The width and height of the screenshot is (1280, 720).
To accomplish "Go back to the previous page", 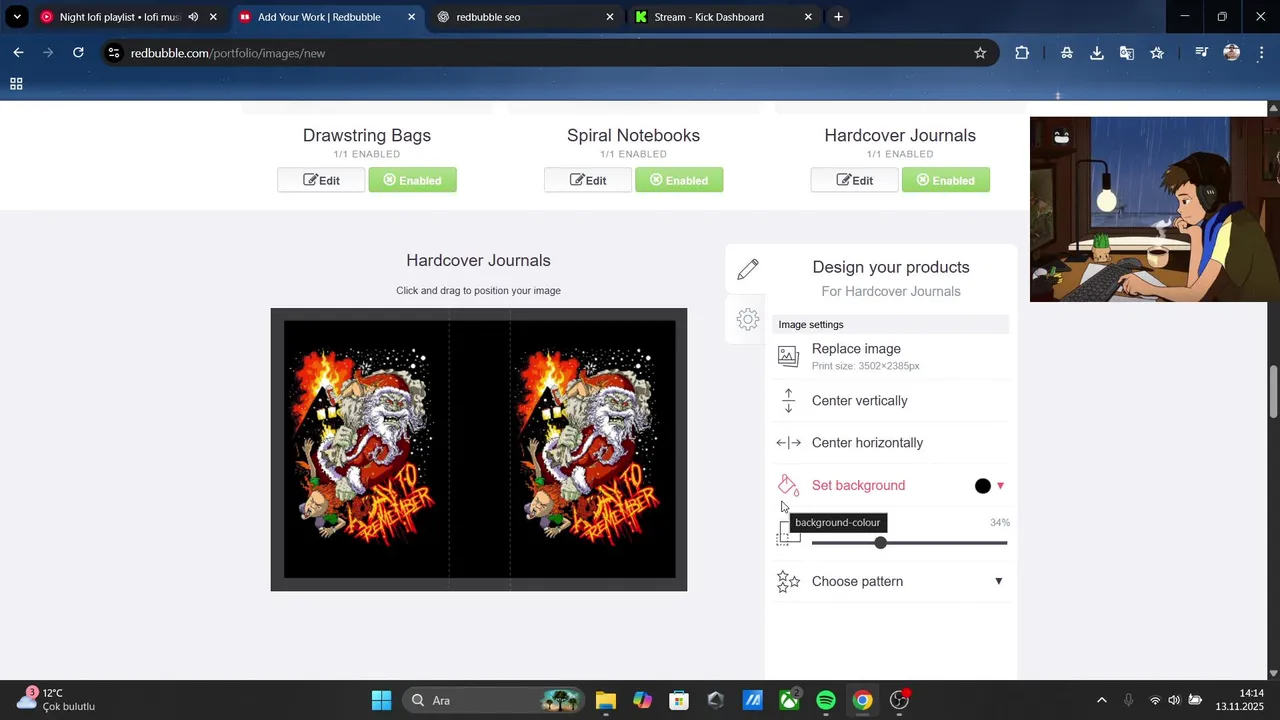I will [x=18, y=53].
